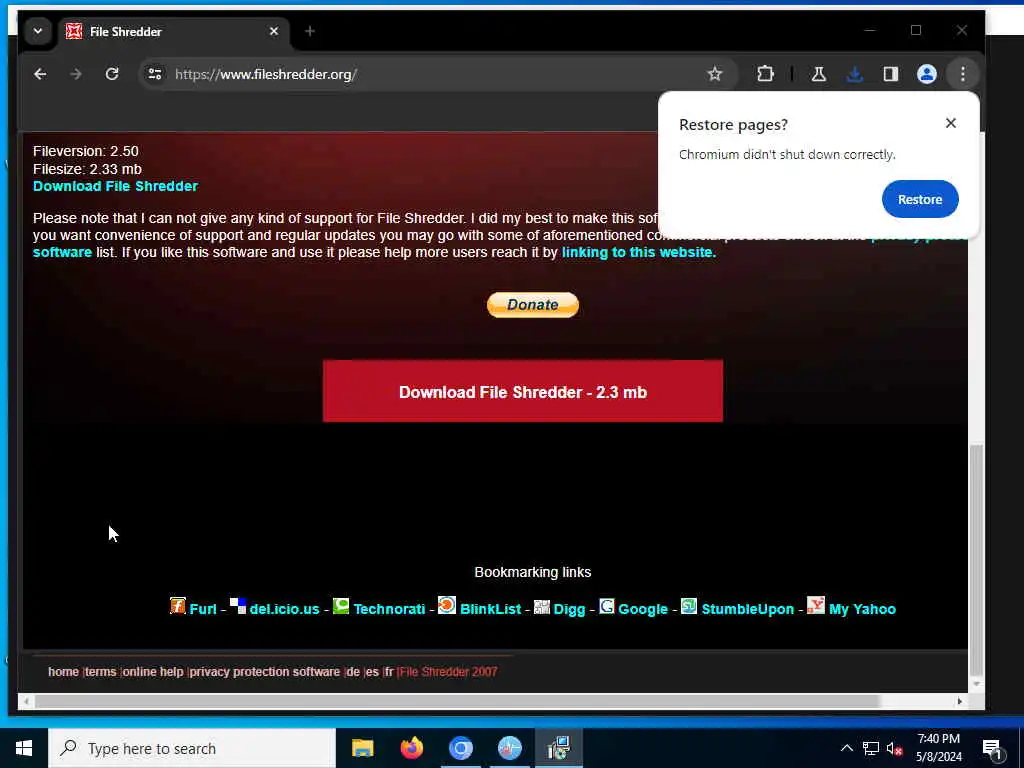Open the Technorati link
This screenshot has height=768, width=1024.
coord(389,609)
